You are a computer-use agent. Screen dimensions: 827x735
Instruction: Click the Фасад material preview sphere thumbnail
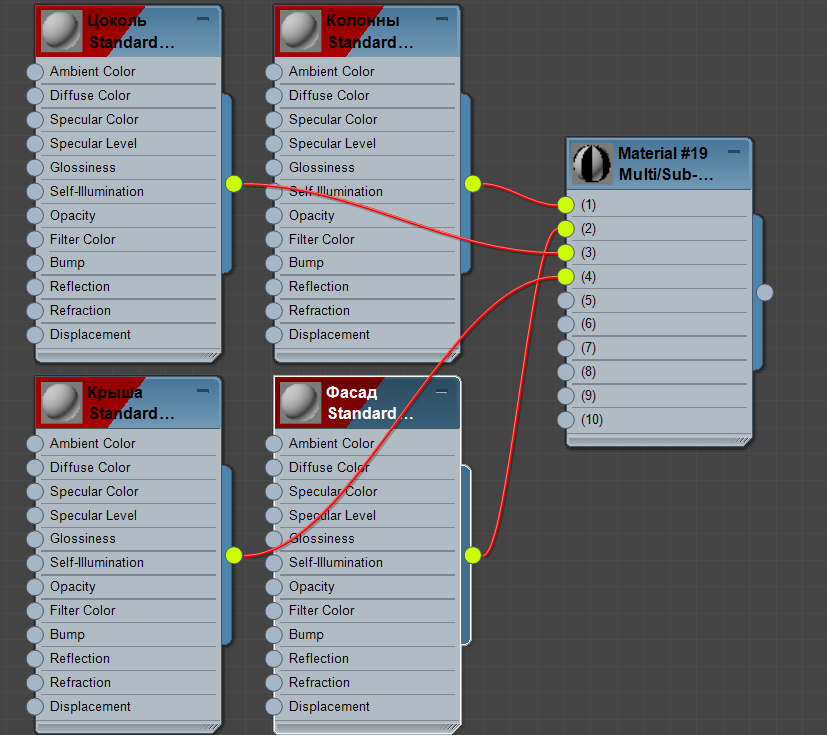(301, 403)
